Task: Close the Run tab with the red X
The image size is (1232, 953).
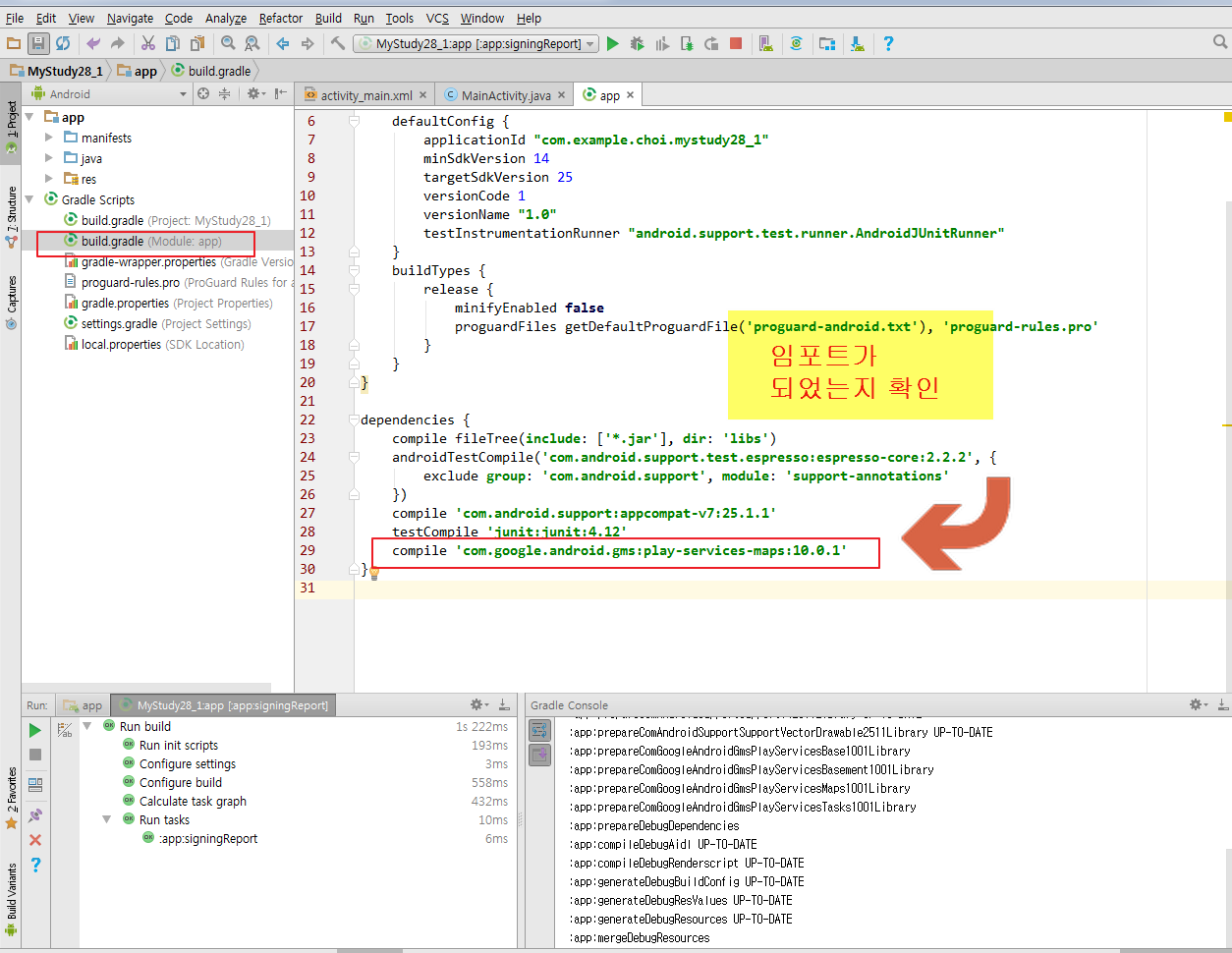Action: pyautogui.click(x=35, y=840)
